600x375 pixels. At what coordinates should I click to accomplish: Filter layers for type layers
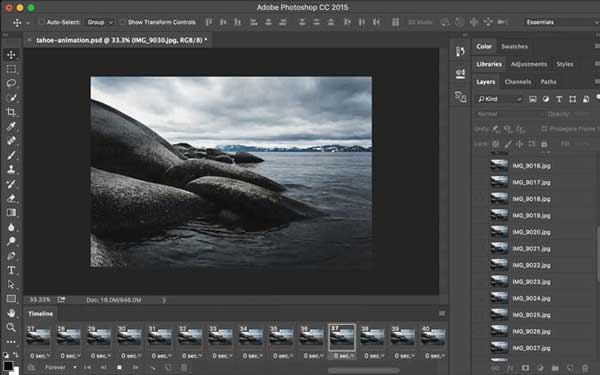pyautogui.click(x=559, y=99)
